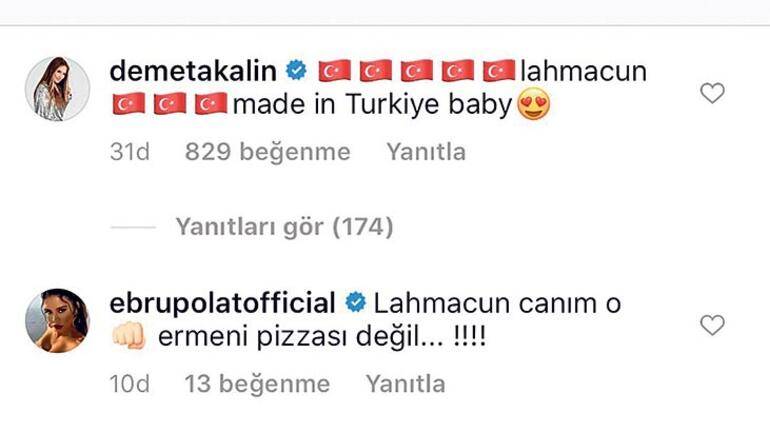Open the ebrupolatofficial username link
This screenshot has height=432, width=770.
[222, 303]
